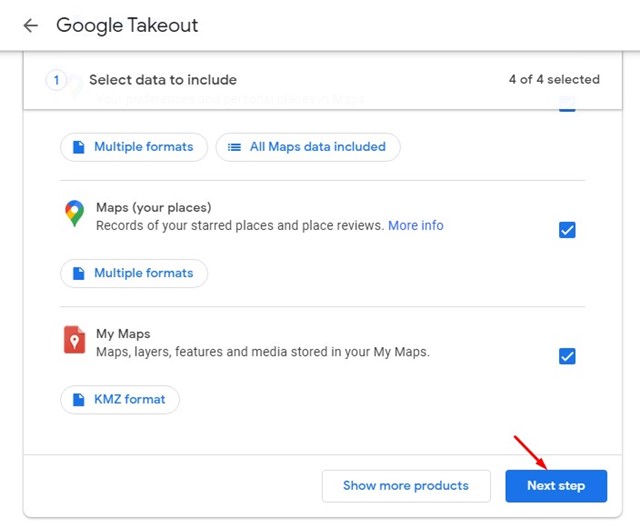Click the starred places and reviews description
This screenshot has height=527, width=640.
240,225
